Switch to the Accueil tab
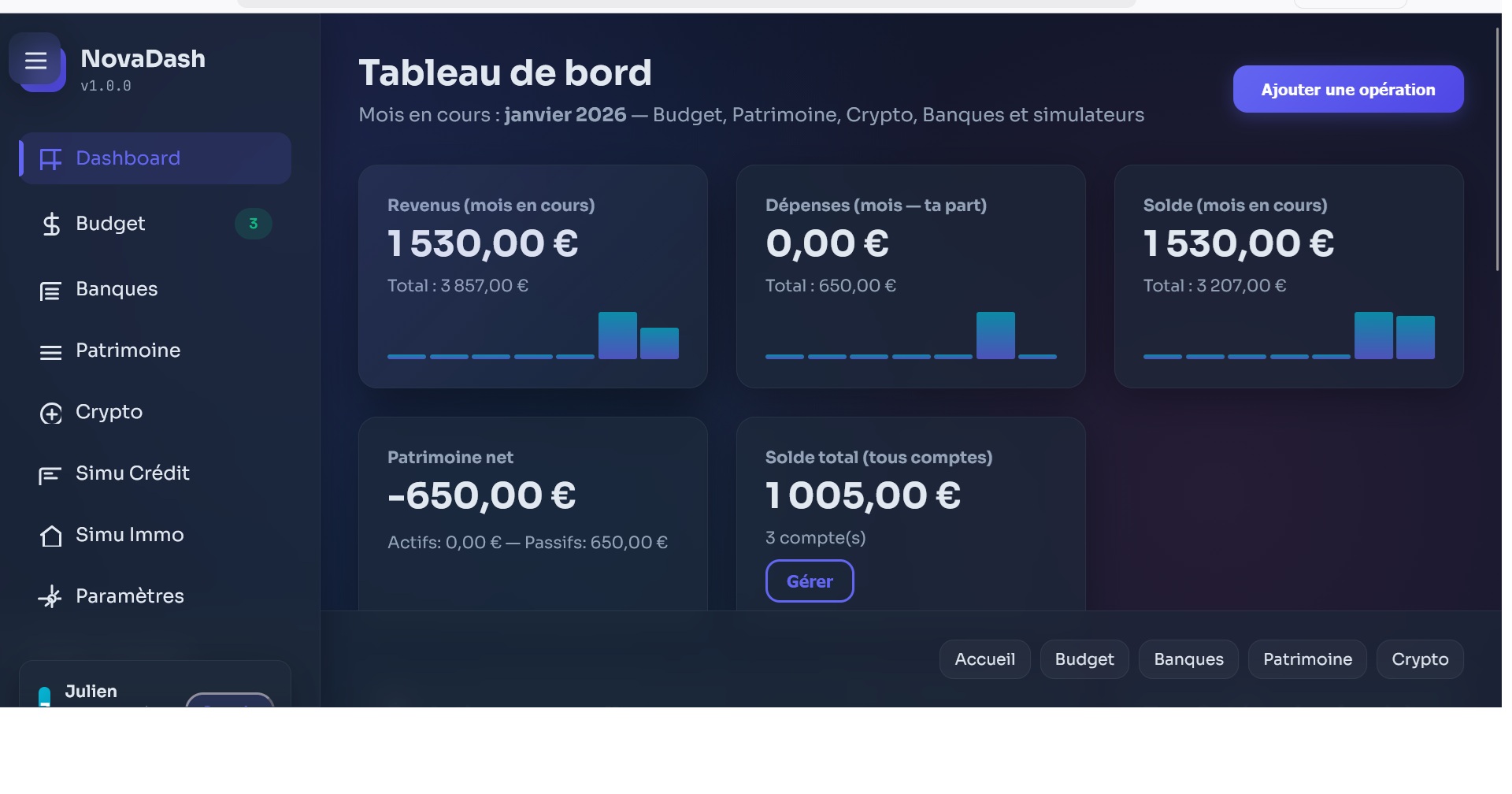This screenshot has width=1512, height=794. pos(984,659)
